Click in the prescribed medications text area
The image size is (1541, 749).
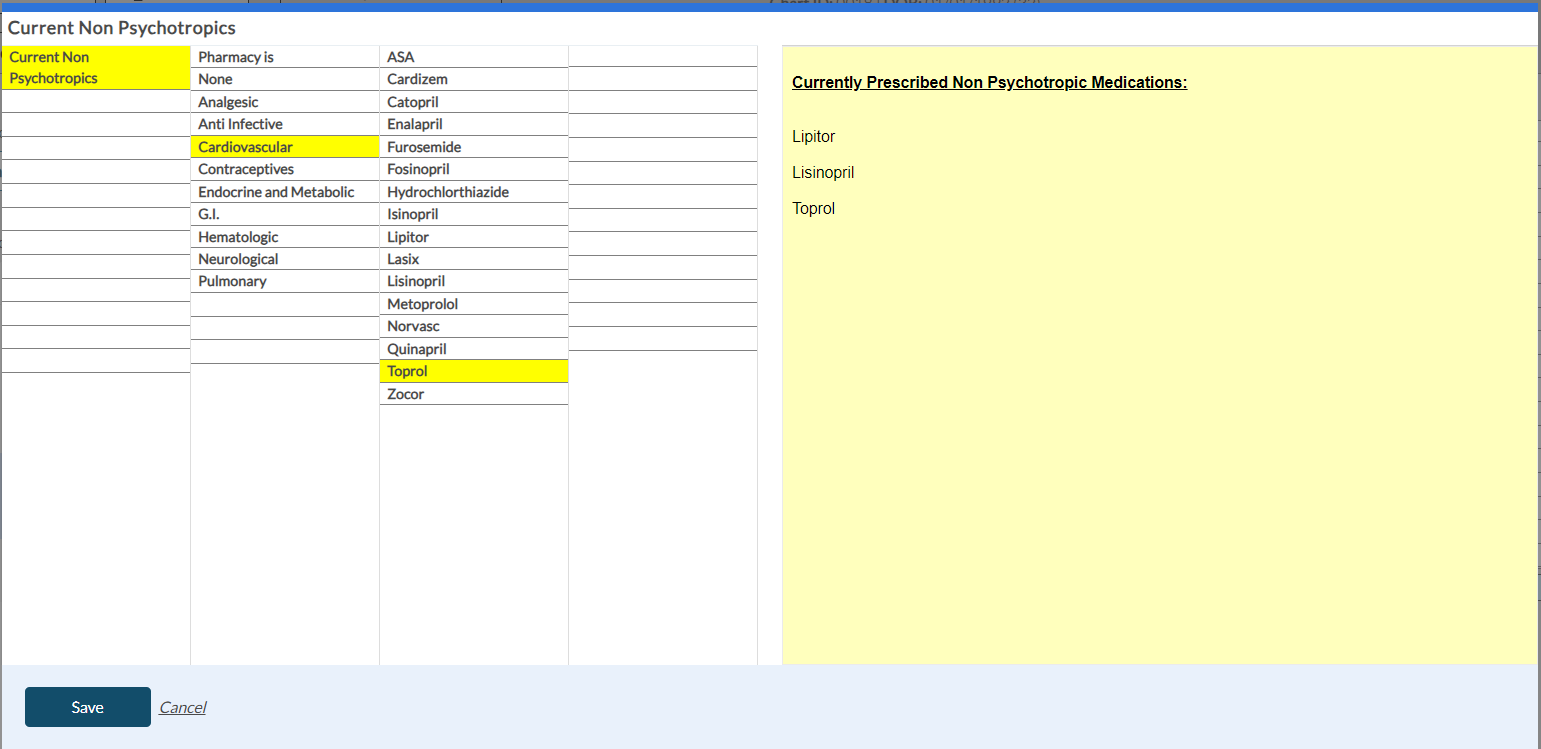point(1158,400)
